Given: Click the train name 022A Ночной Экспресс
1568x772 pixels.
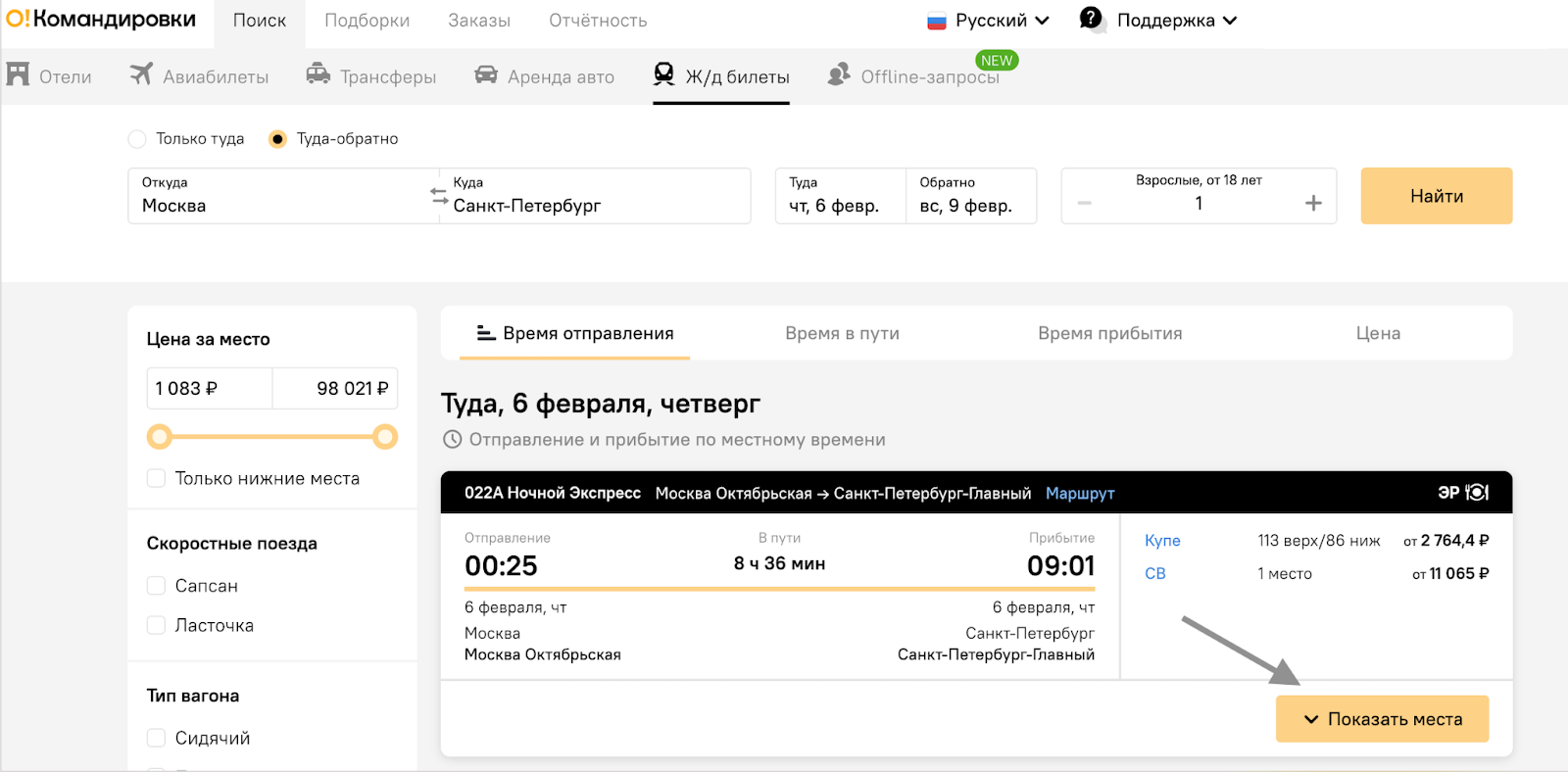Looking at the screenshot, I should (553, 493).
